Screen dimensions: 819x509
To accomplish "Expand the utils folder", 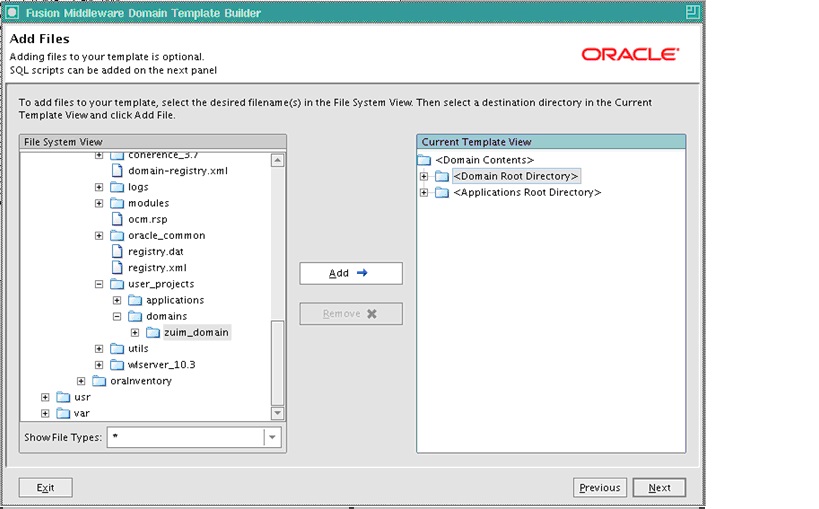I will tap(99, 349).
